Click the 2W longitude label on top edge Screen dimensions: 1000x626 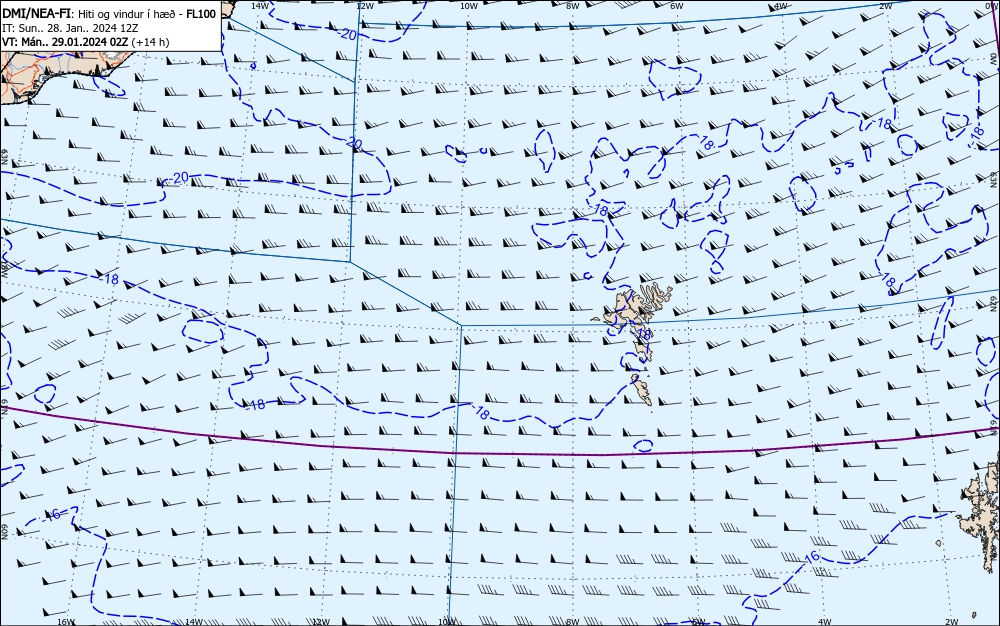(886, 6)
